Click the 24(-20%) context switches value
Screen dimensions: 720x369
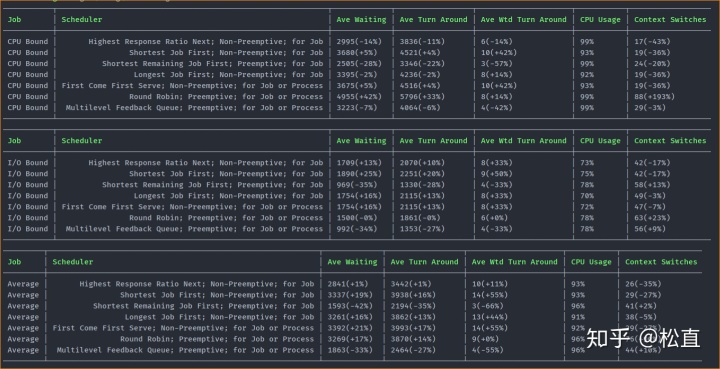[652, 64]
